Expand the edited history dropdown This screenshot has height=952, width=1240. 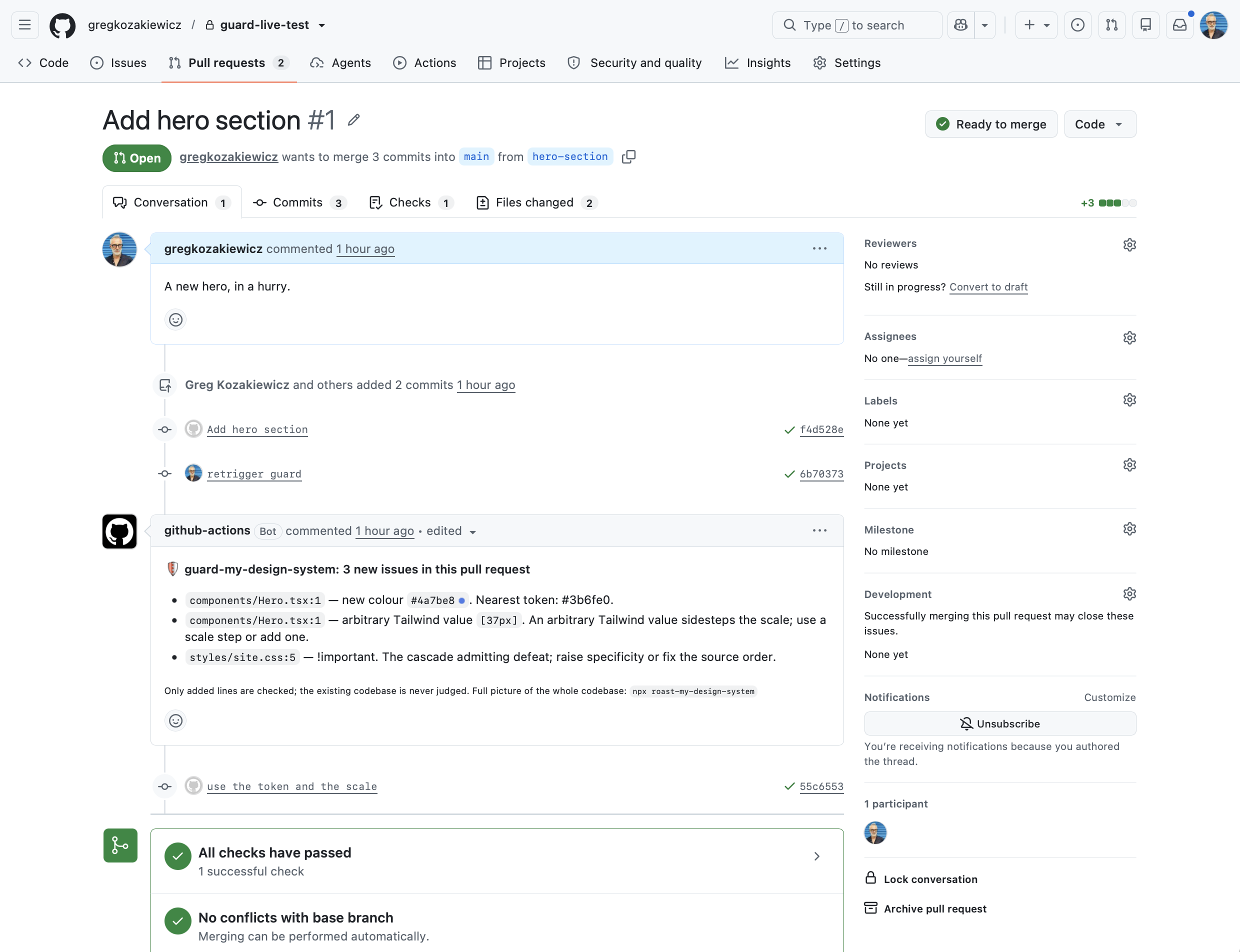(451, 531)
